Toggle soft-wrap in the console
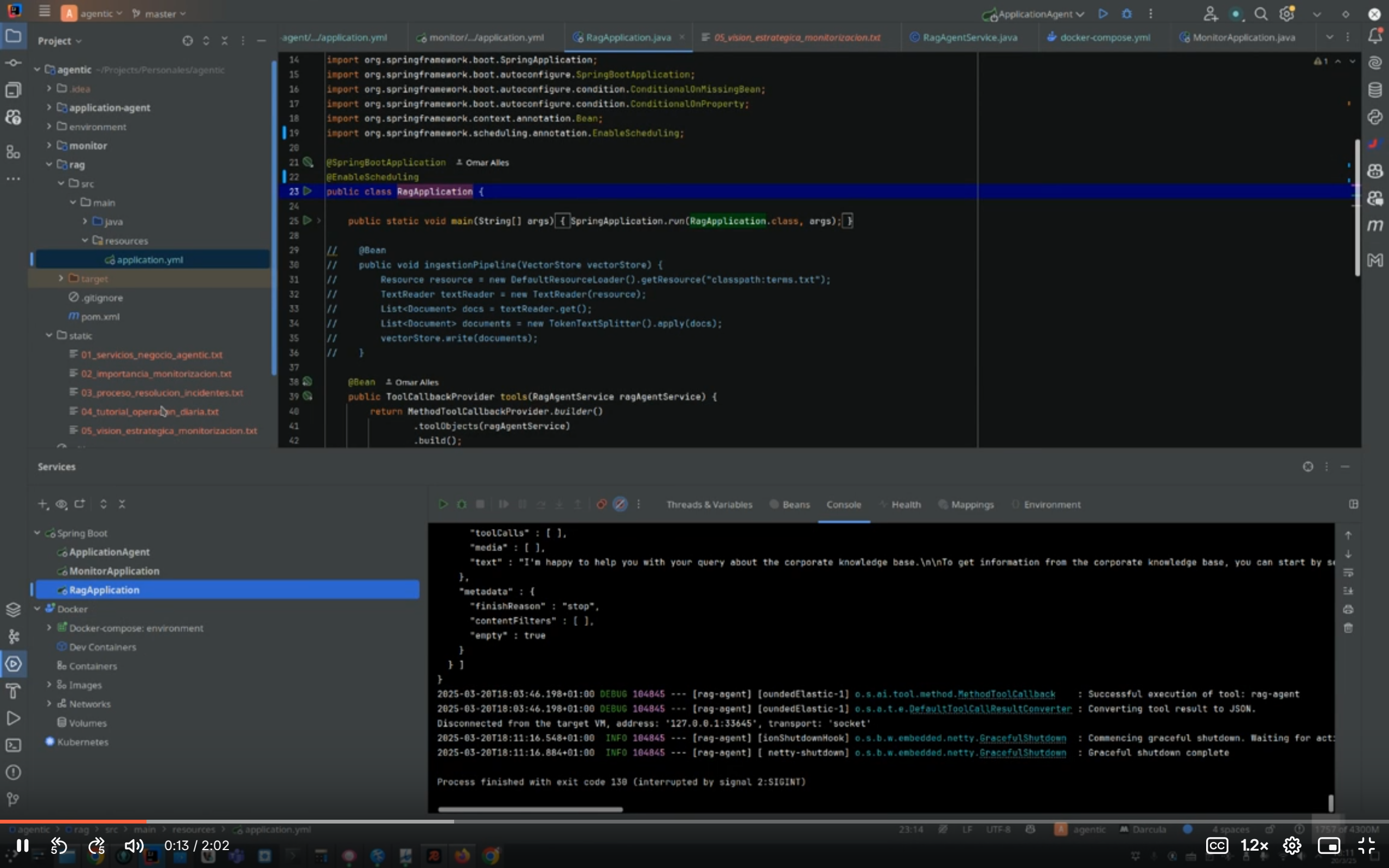1389x868 pixels. click(1348, 573)
